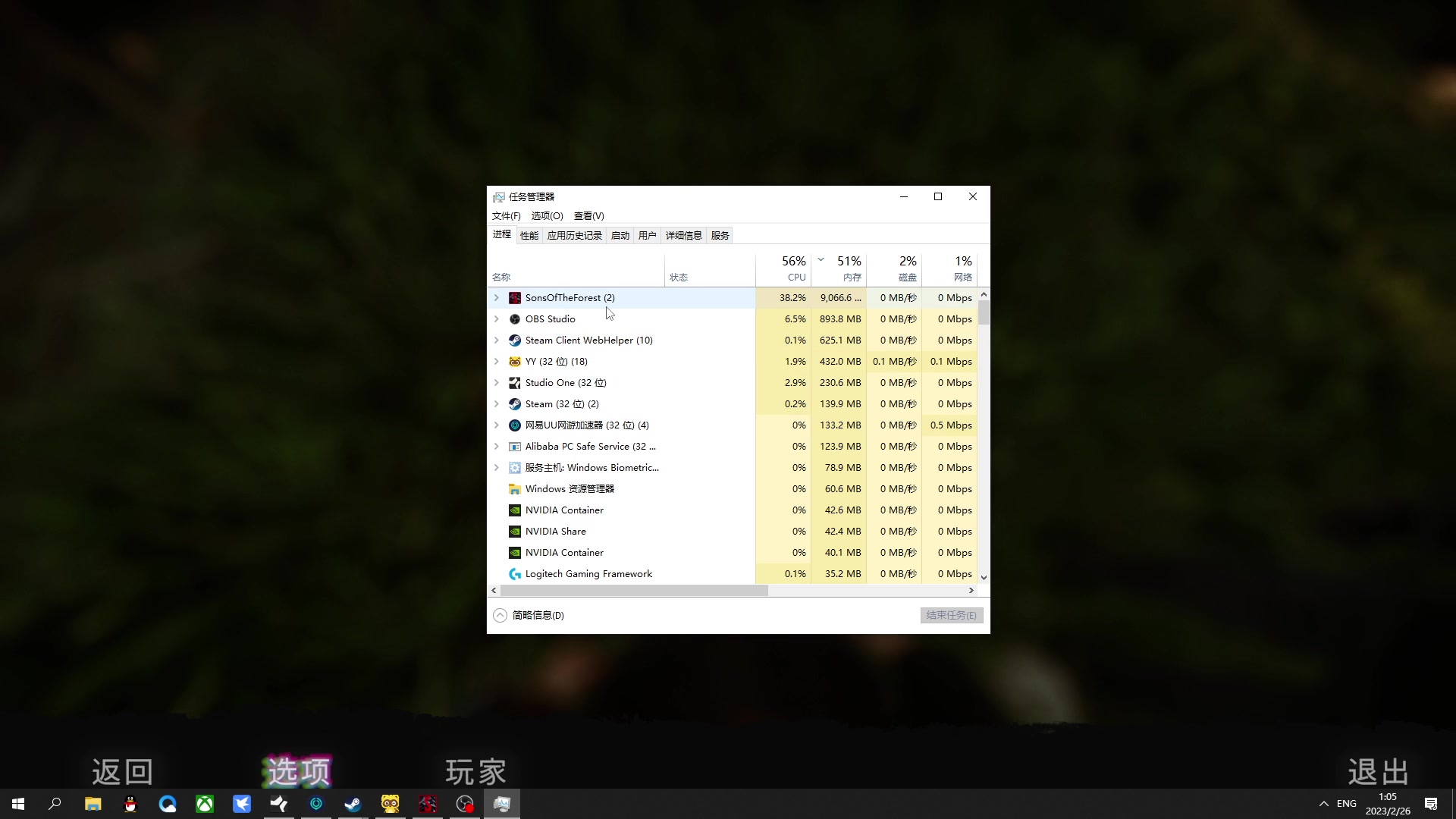Expand the Alibaba PC Safe Service row
This screenshot has width=1456, height=819.
point(497,447)
